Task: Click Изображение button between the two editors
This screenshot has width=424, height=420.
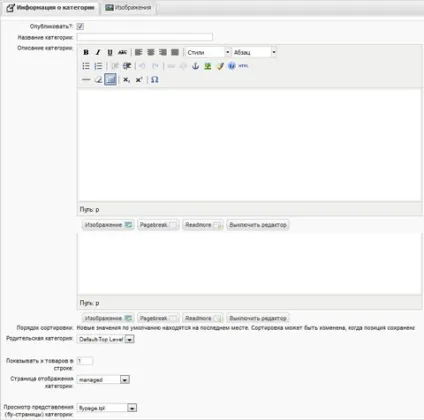Action: [x=108, y=225]
